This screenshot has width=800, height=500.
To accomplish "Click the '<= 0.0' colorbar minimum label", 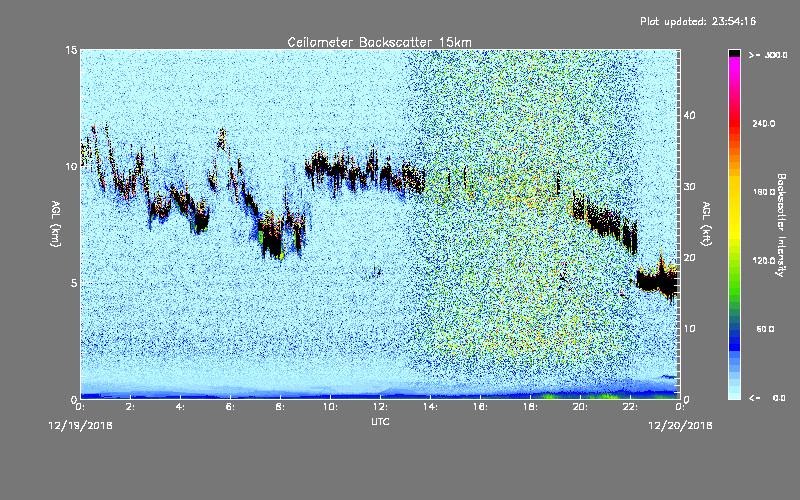I will tap(767, 398).
